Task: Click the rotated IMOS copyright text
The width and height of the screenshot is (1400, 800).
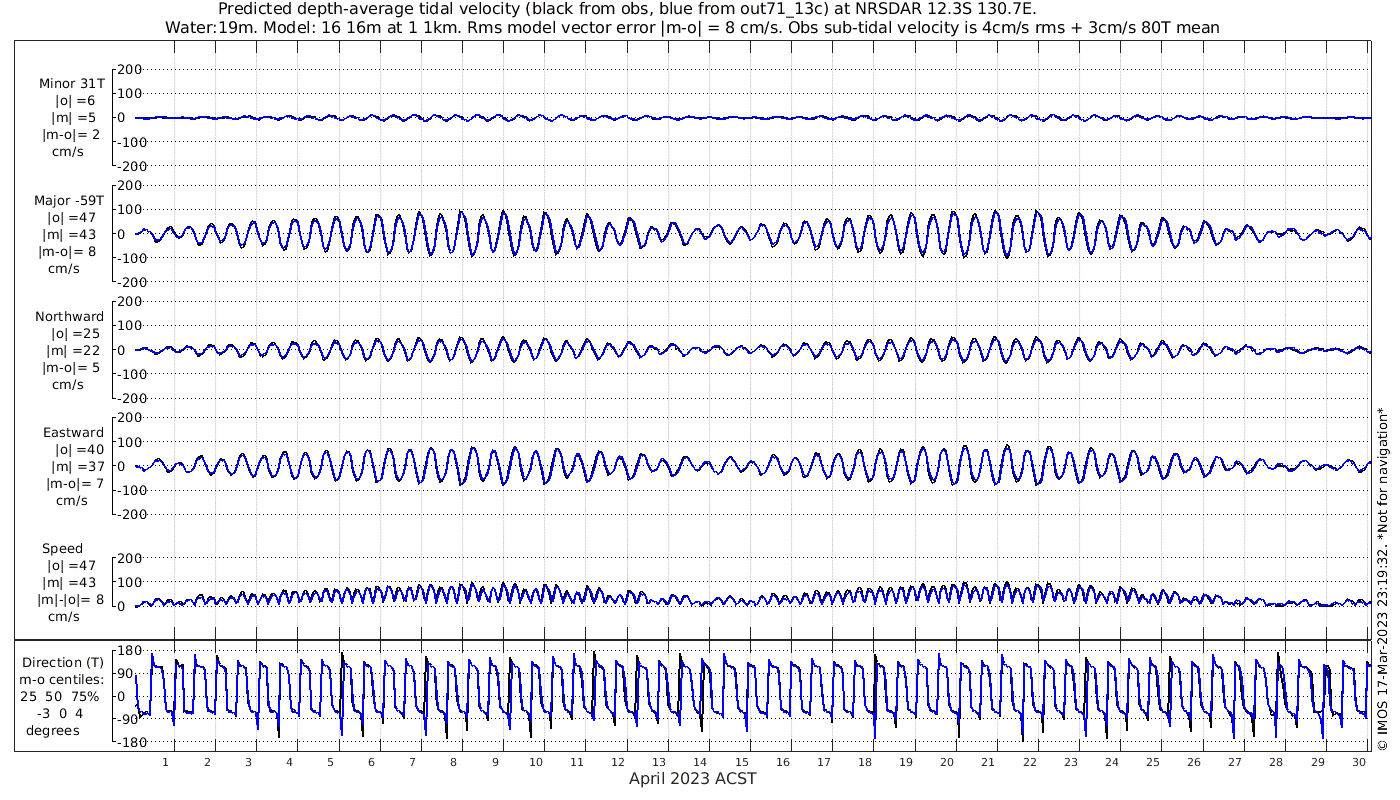Action: coord(1382,578)
